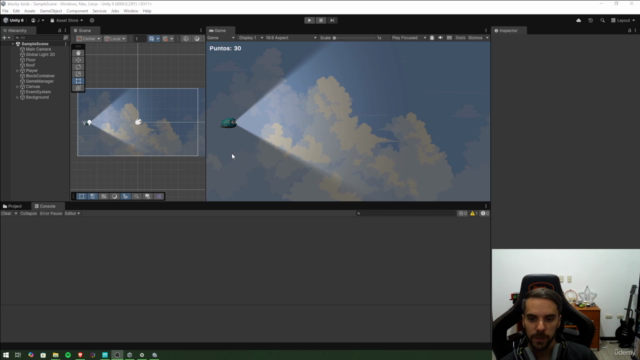Toggle Console info messages filter
640x360 pixels.
(x=462, y=213)
